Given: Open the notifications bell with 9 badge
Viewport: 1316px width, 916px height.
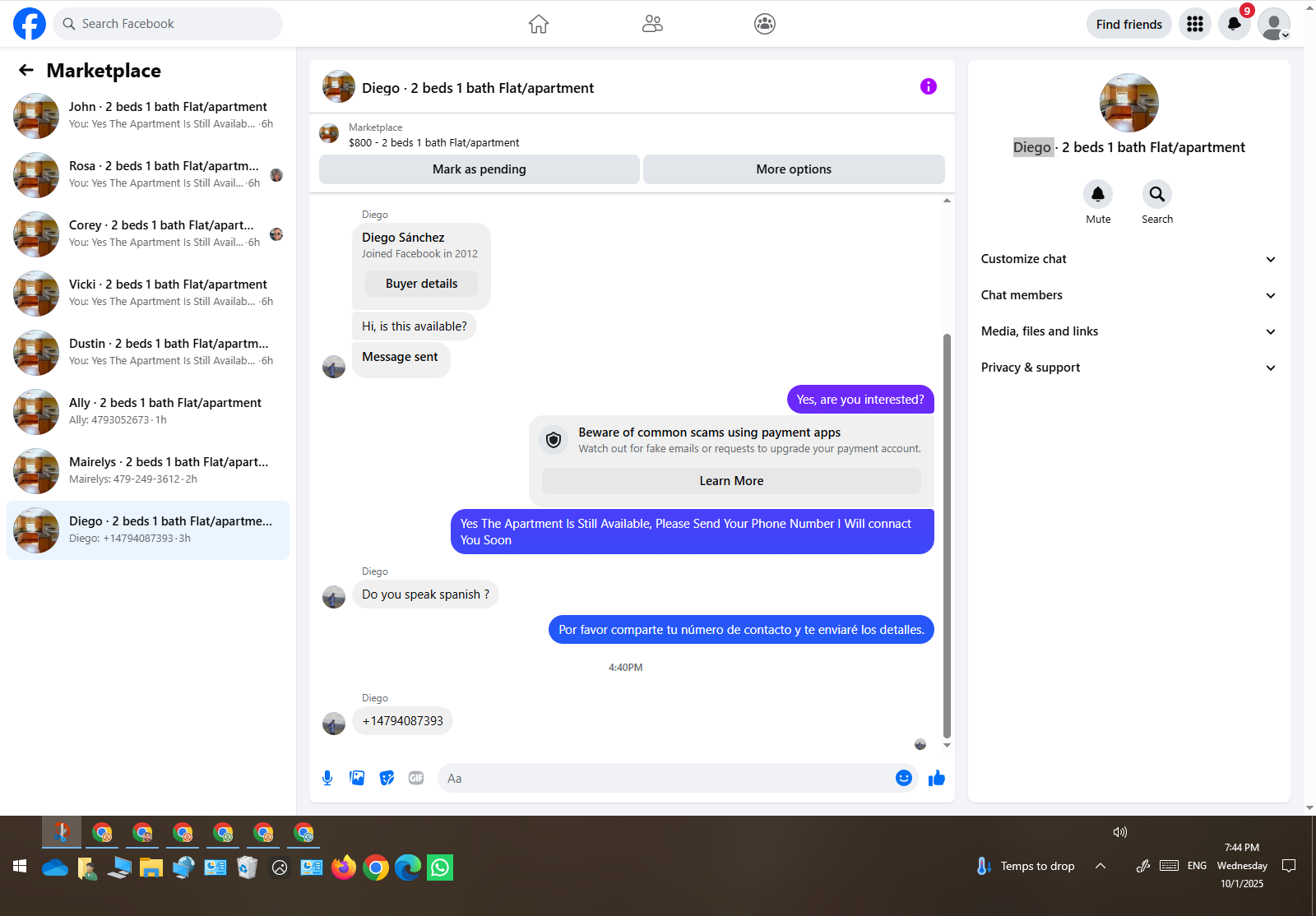Looking at the screenshot, I should point(1235,24).
